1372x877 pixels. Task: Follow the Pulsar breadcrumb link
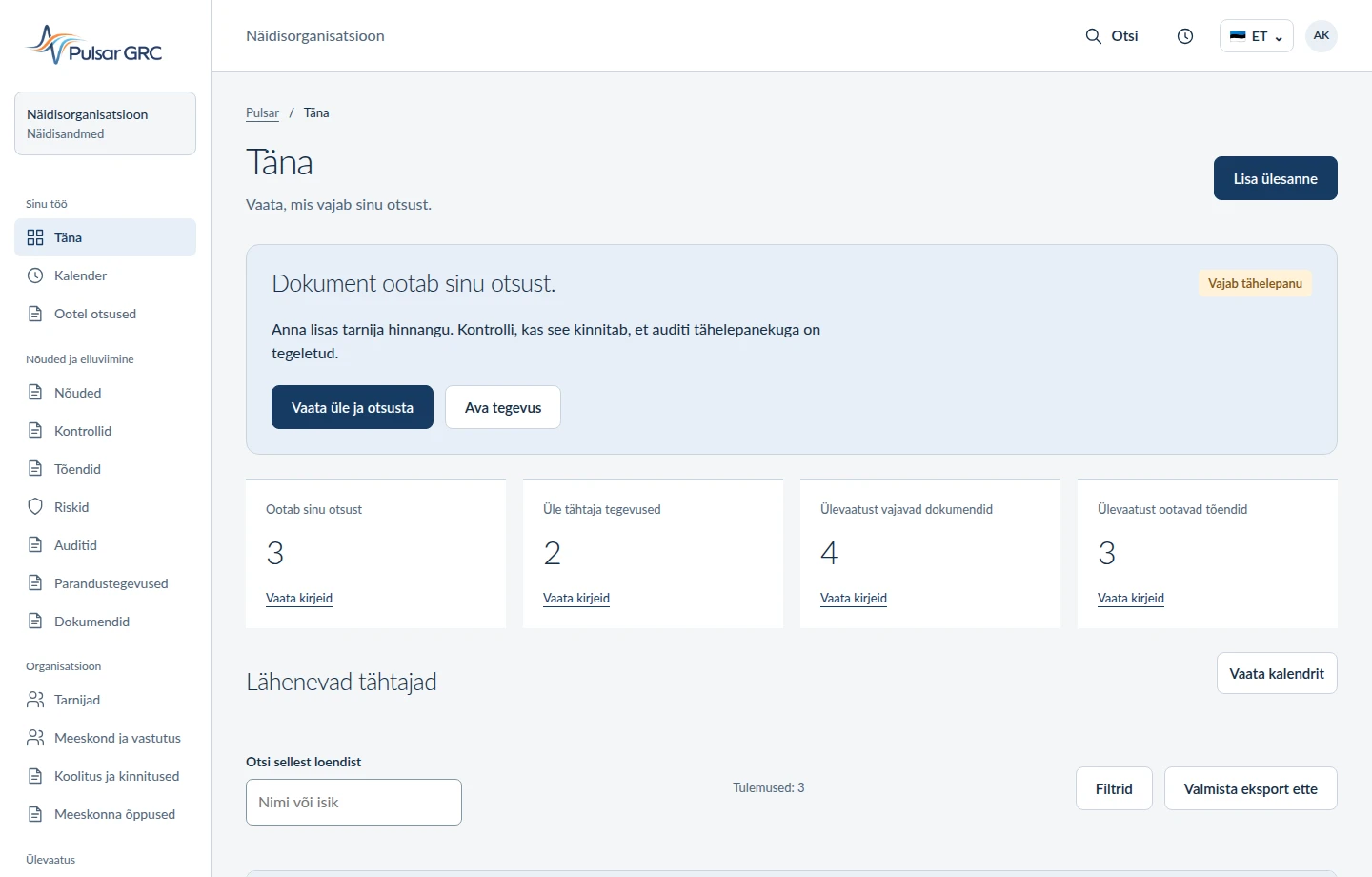(262, 112)
